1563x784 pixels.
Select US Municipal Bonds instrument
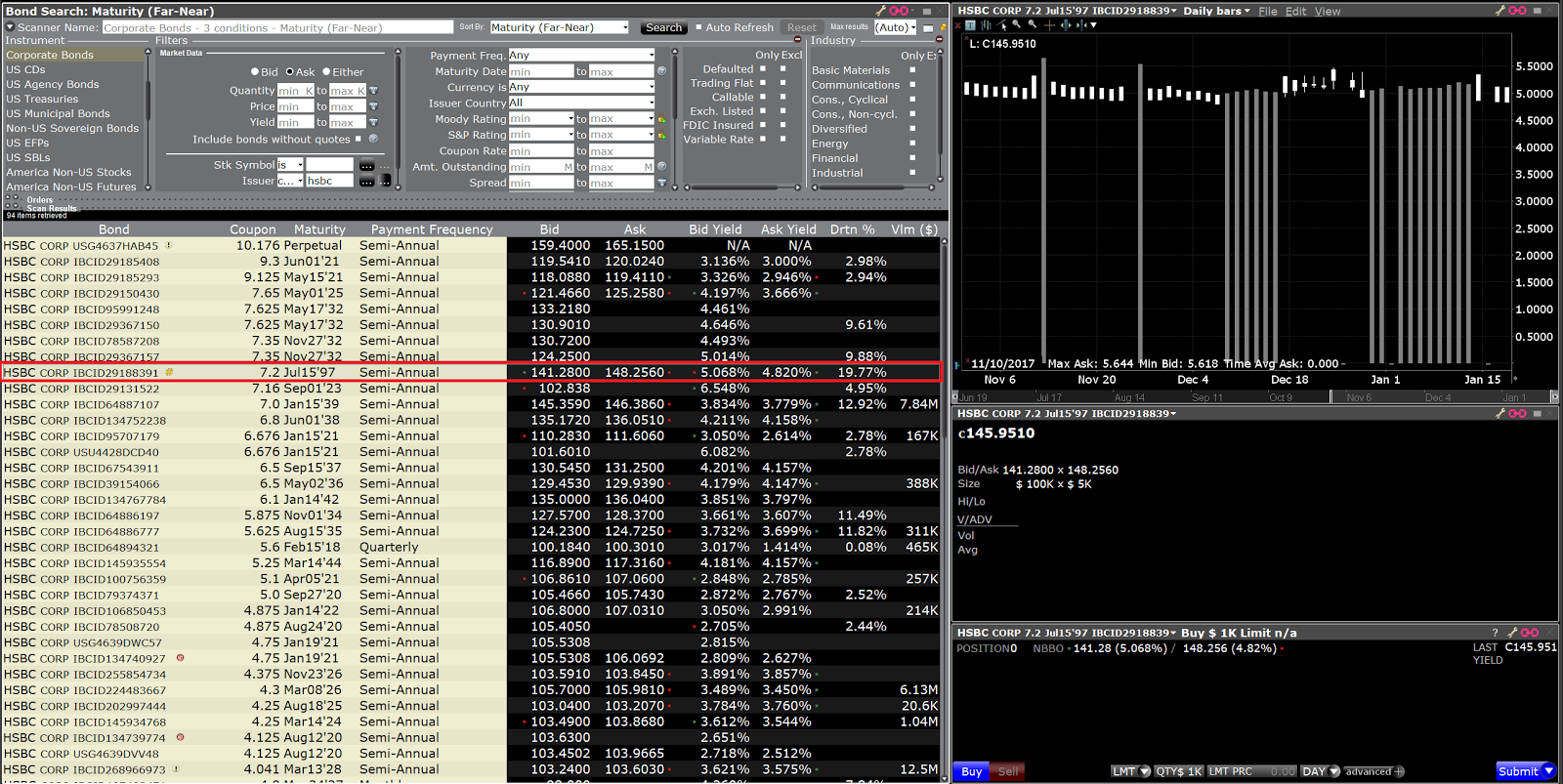tap(58, 113)
